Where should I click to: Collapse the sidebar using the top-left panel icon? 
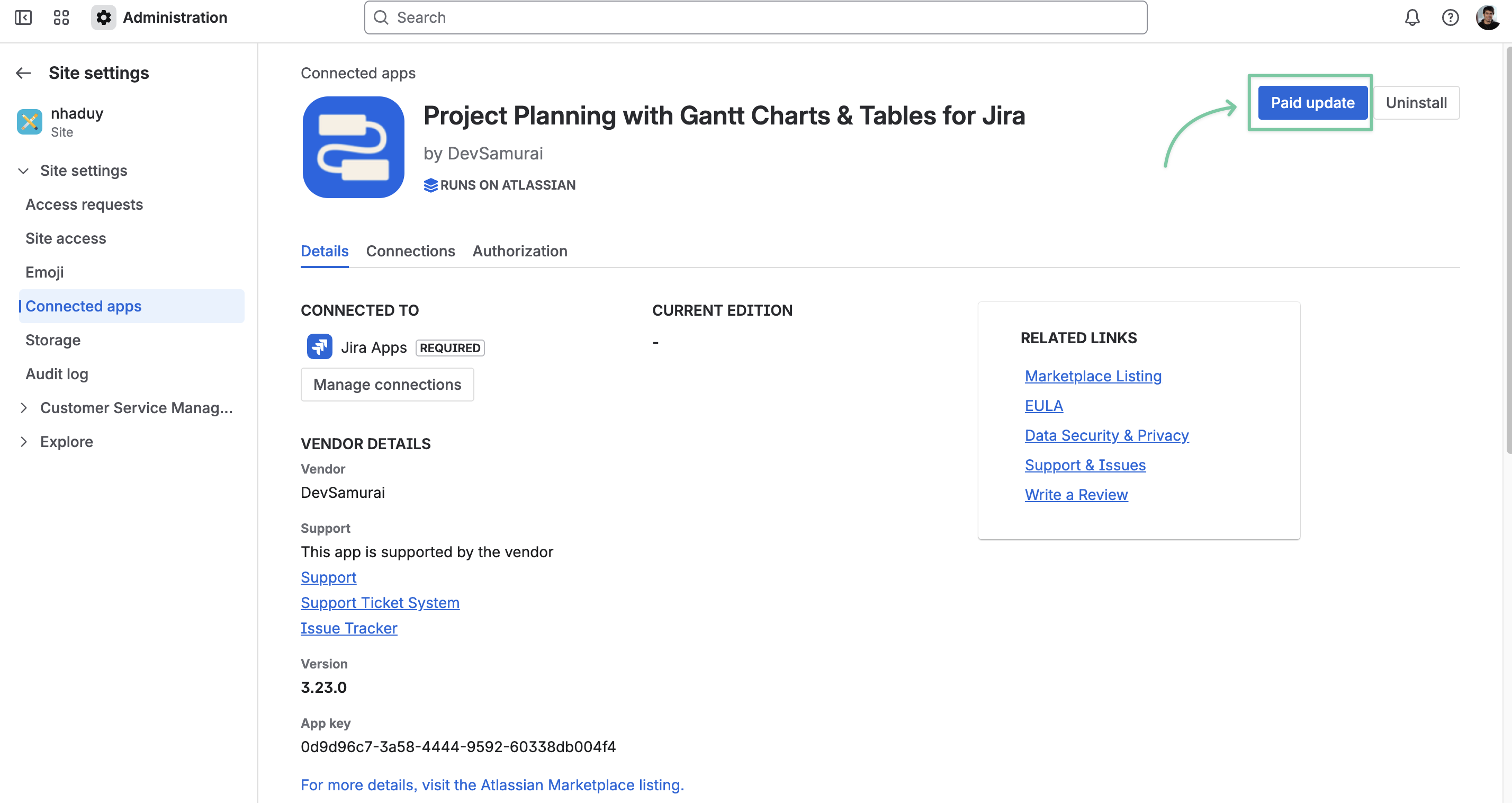point(23,17)
